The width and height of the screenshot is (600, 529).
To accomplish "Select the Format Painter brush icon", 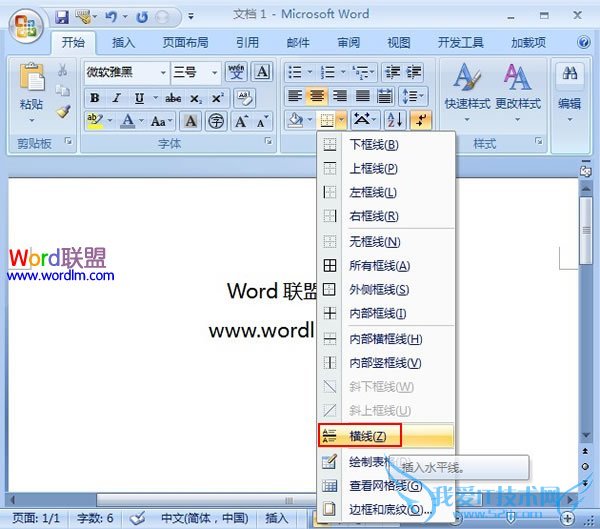I will tap(63, 112).
